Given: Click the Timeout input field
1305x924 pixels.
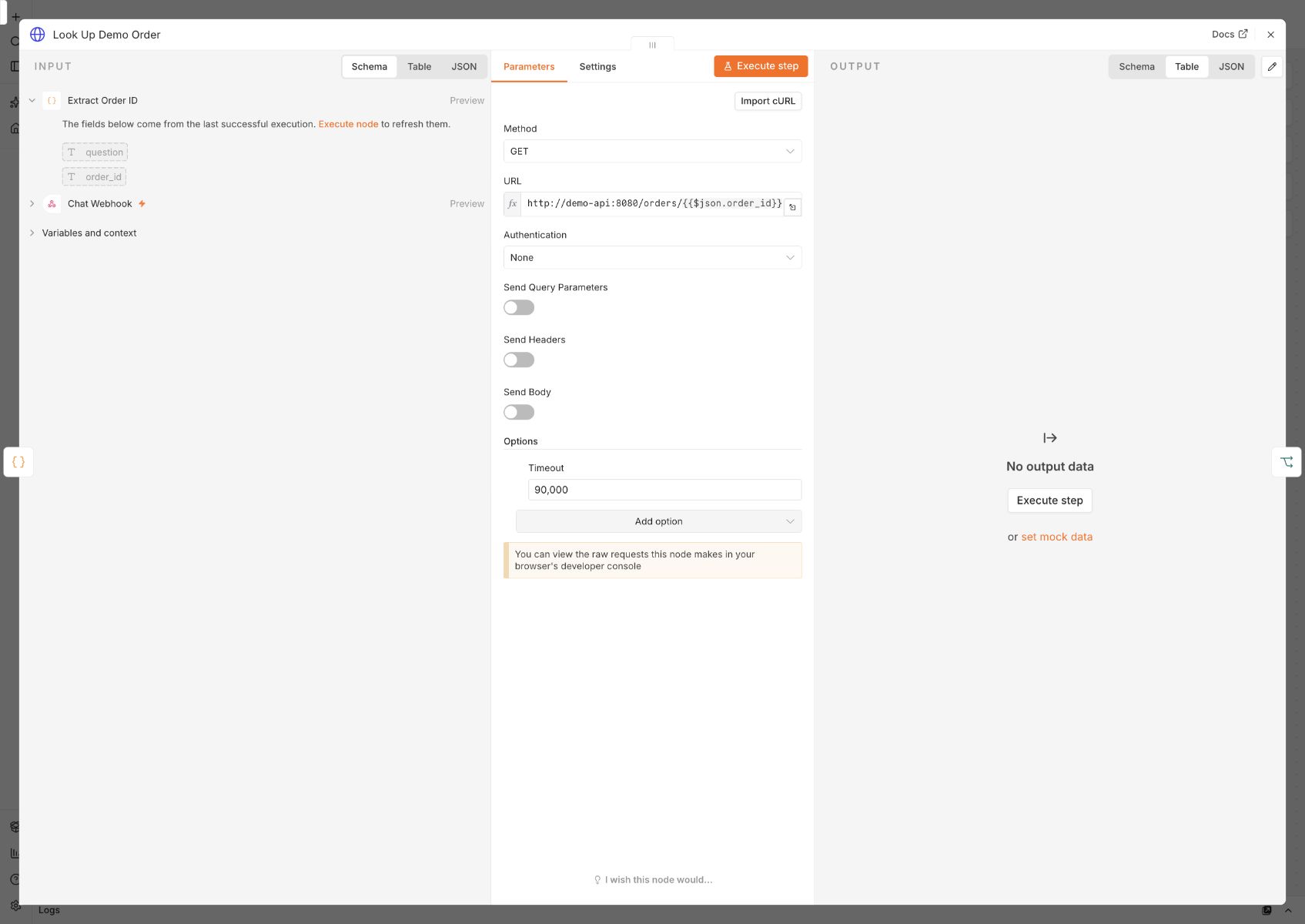Looking at the screenshot, I should point(664,490).
